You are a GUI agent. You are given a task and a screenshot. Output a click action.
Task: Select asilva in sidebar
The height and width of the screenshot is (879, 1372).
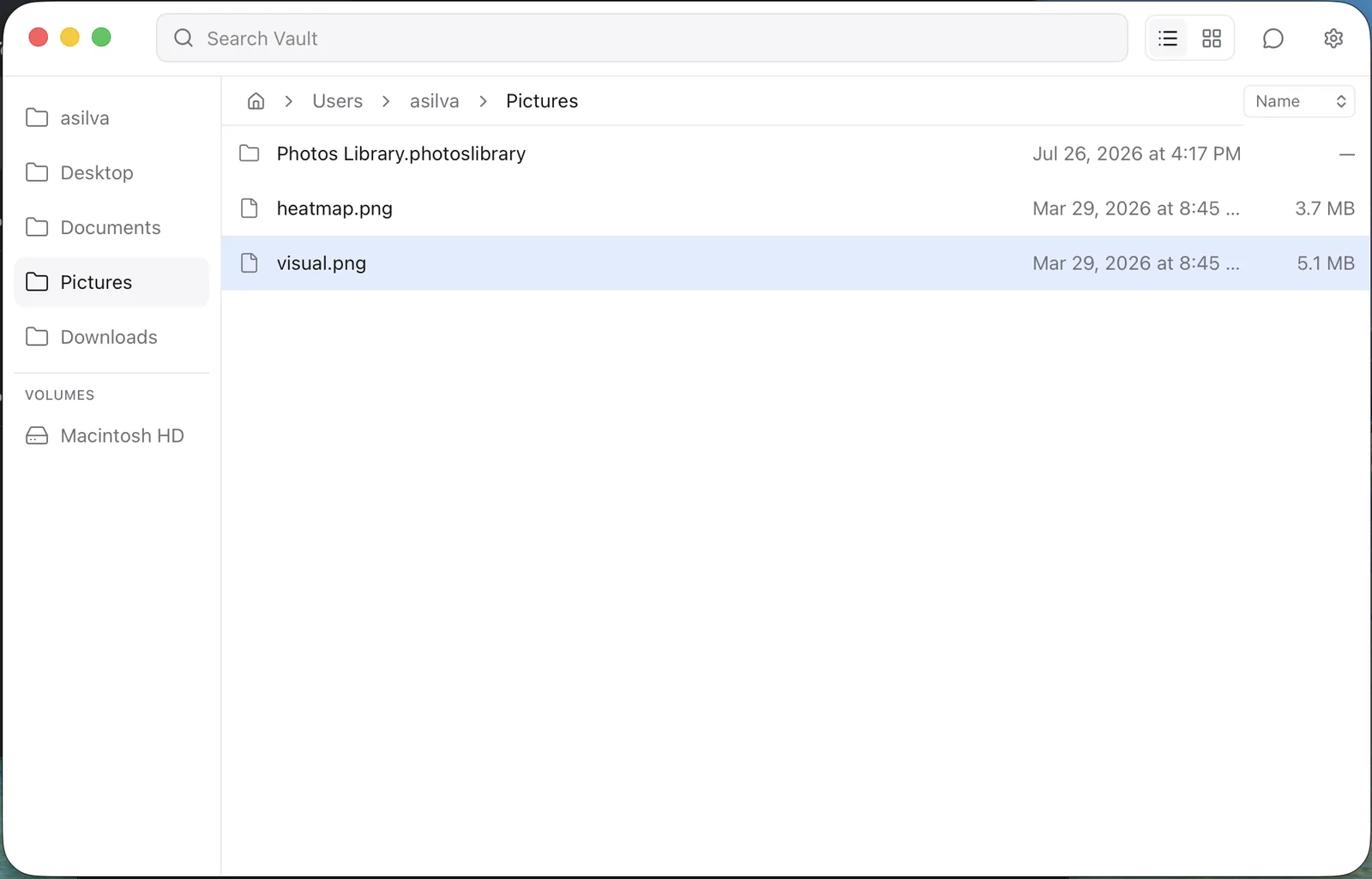click(x=111, y=117)
